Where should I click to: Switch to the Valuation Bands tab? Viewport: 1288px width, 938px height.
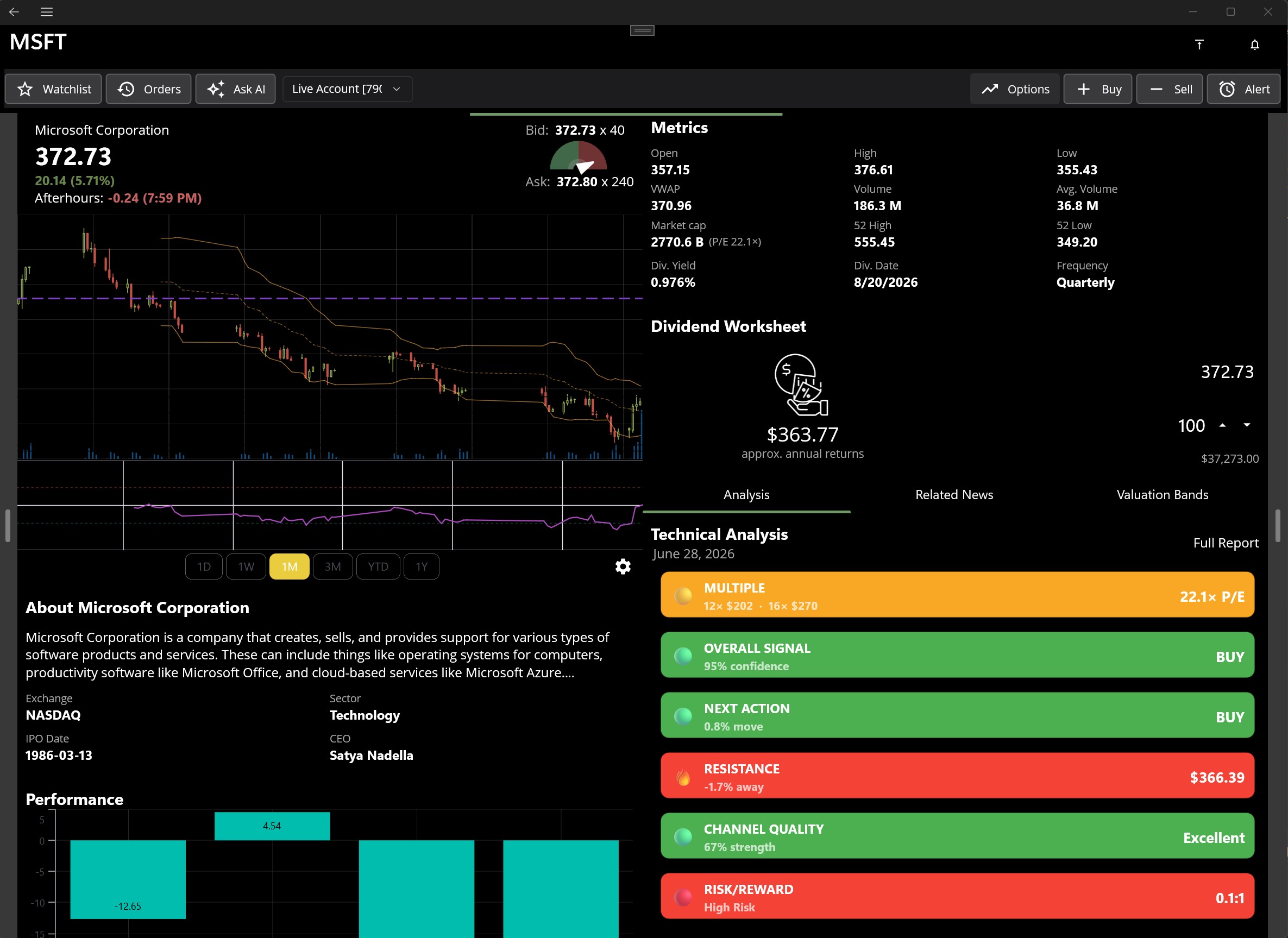(x=1163, y=495)
